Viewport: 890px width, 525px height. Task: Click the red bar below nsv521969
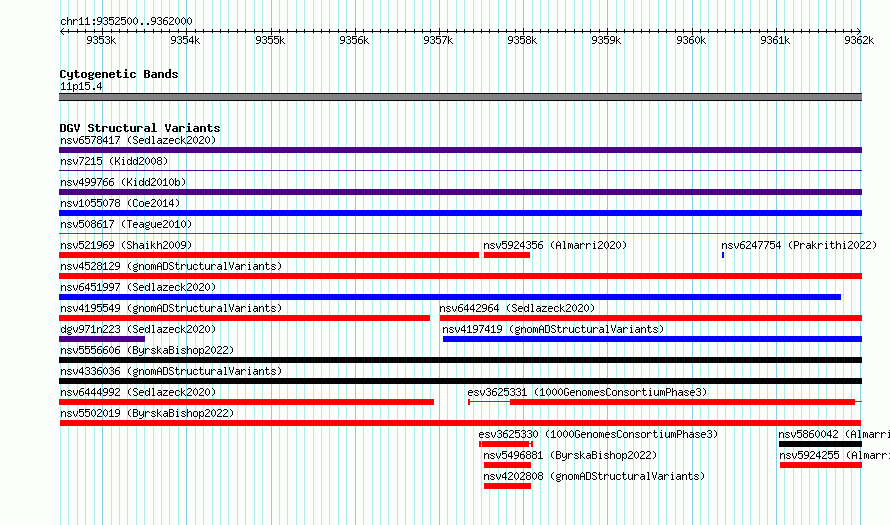tap(269, 255)
